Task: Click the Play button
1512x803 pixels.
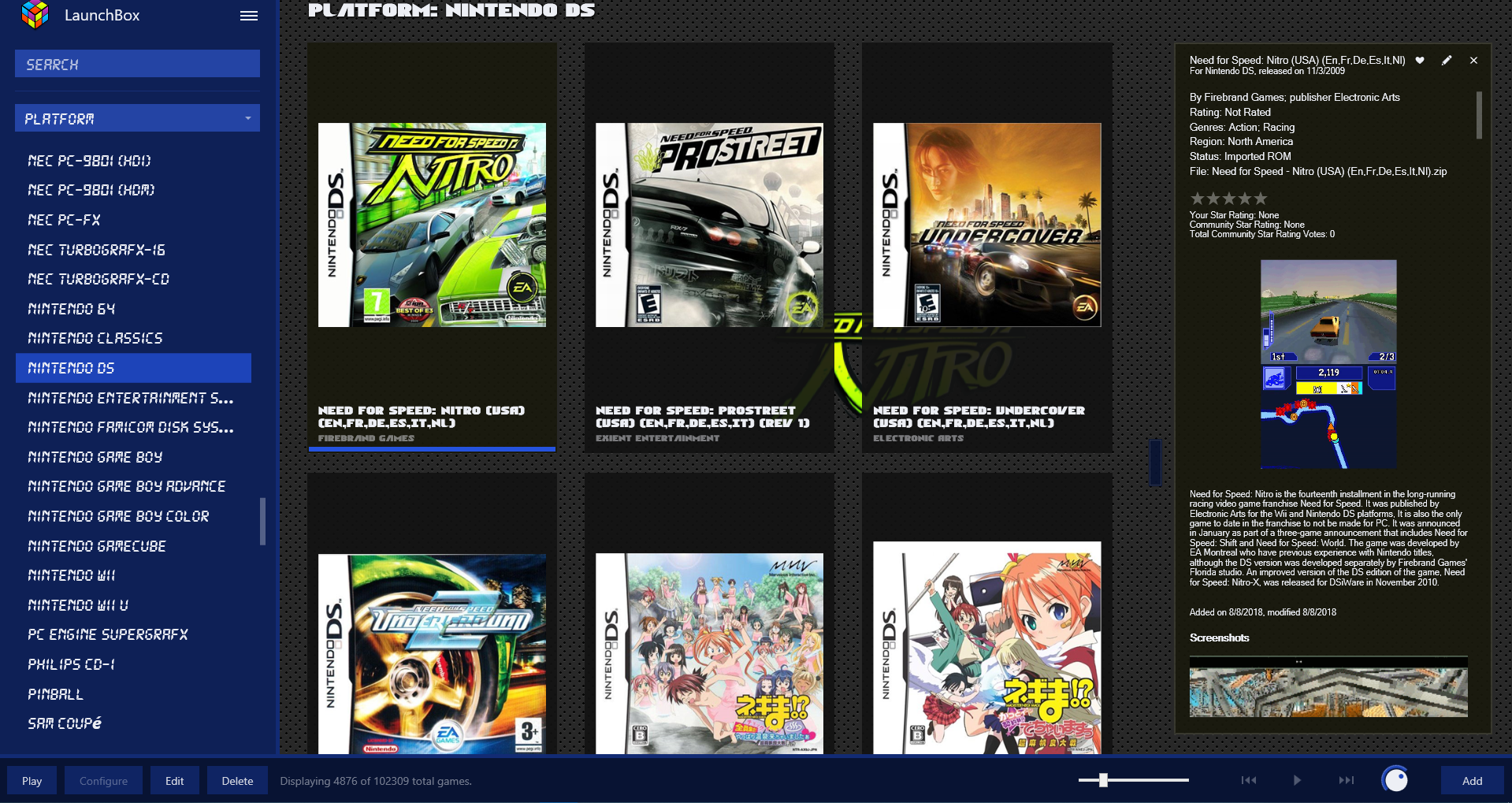Action: (32, 780)
